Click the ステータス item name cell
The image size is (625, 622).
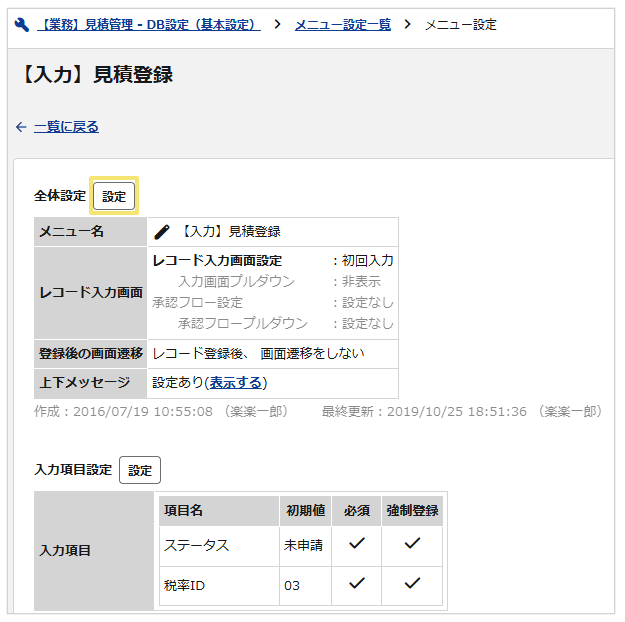(x=219, y=546)
